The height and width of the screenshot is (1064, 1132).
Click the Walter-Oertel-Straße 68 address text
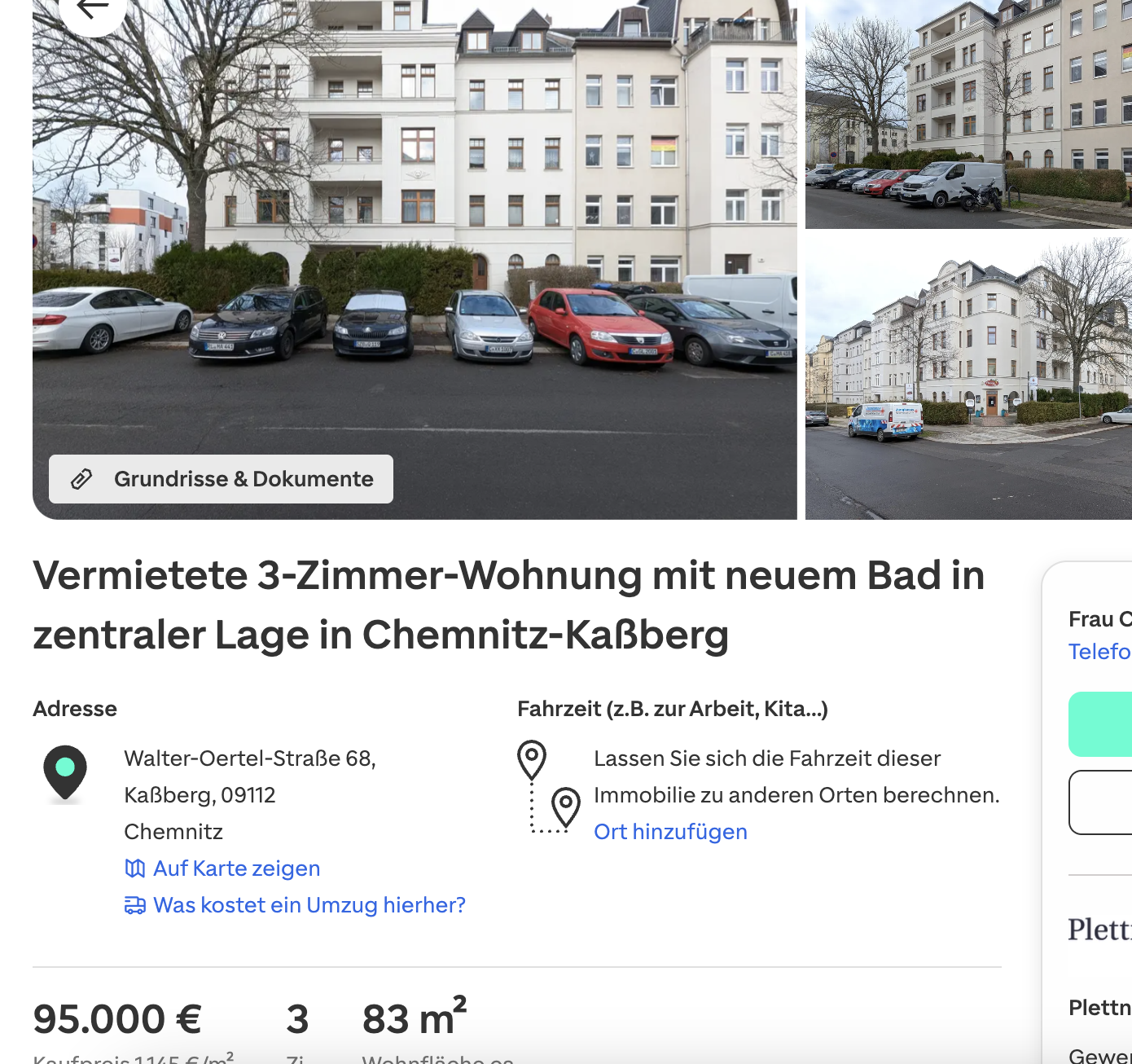click(250, 758)
